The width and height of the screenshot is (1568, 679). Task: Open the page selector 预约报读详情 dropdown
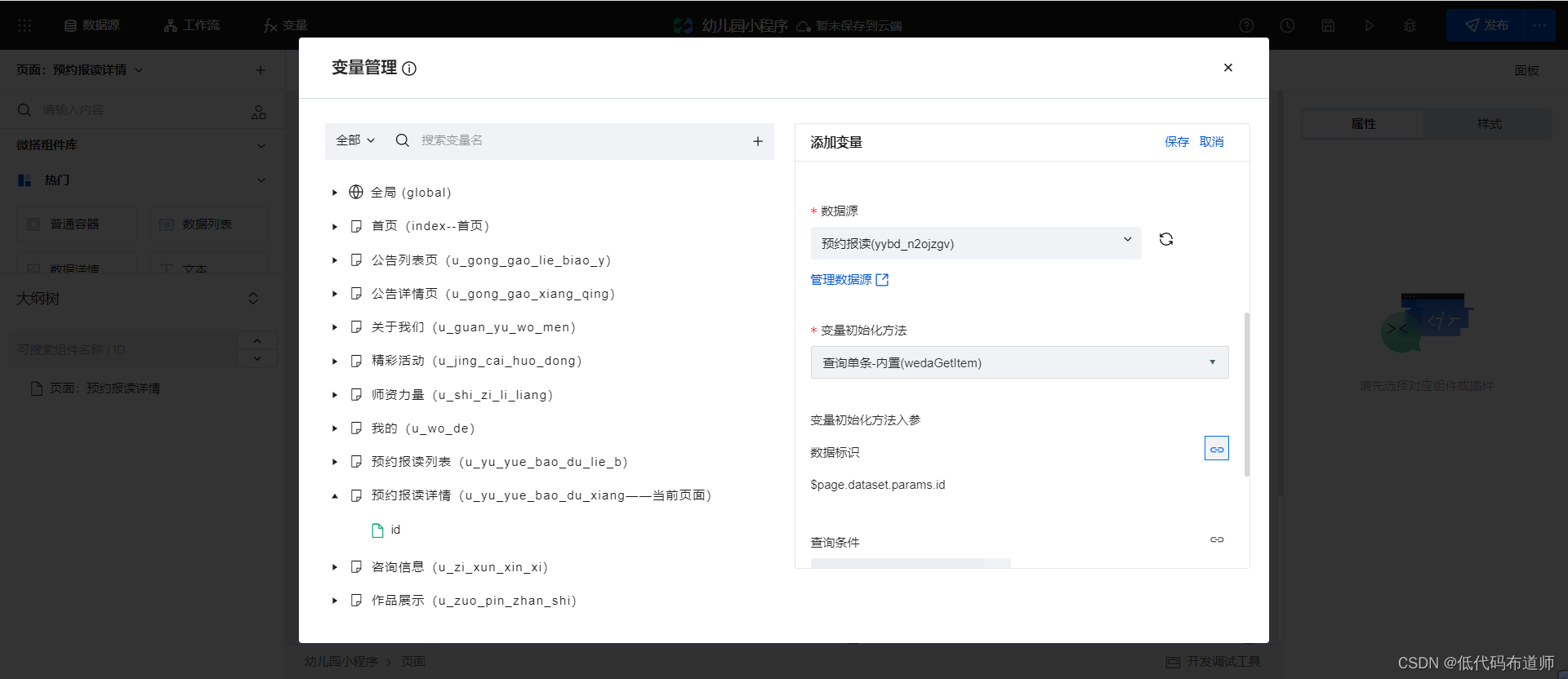pos(80,70)
